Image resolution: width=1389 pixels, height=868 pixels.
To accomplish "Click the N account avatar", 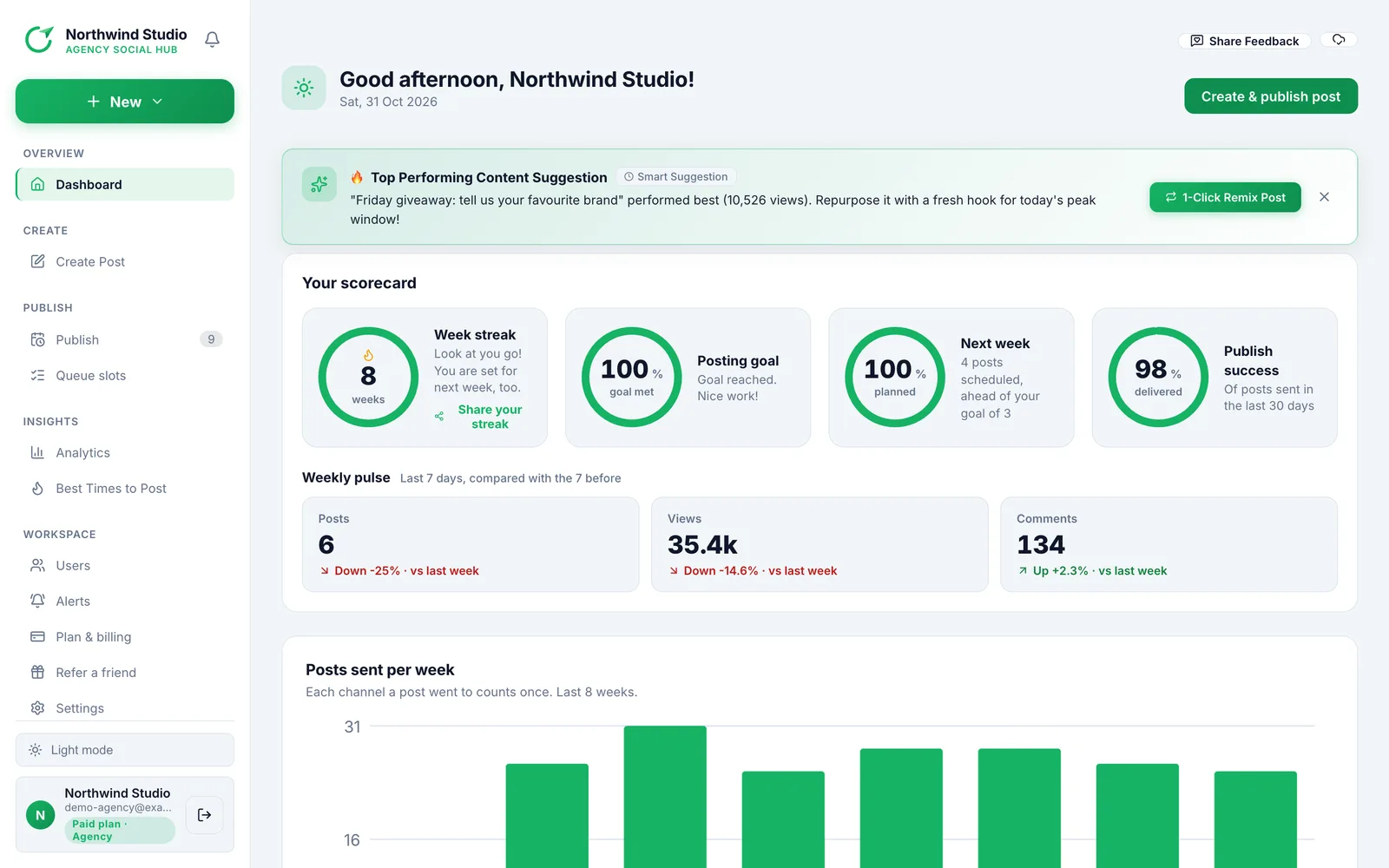I will point(40,815).
